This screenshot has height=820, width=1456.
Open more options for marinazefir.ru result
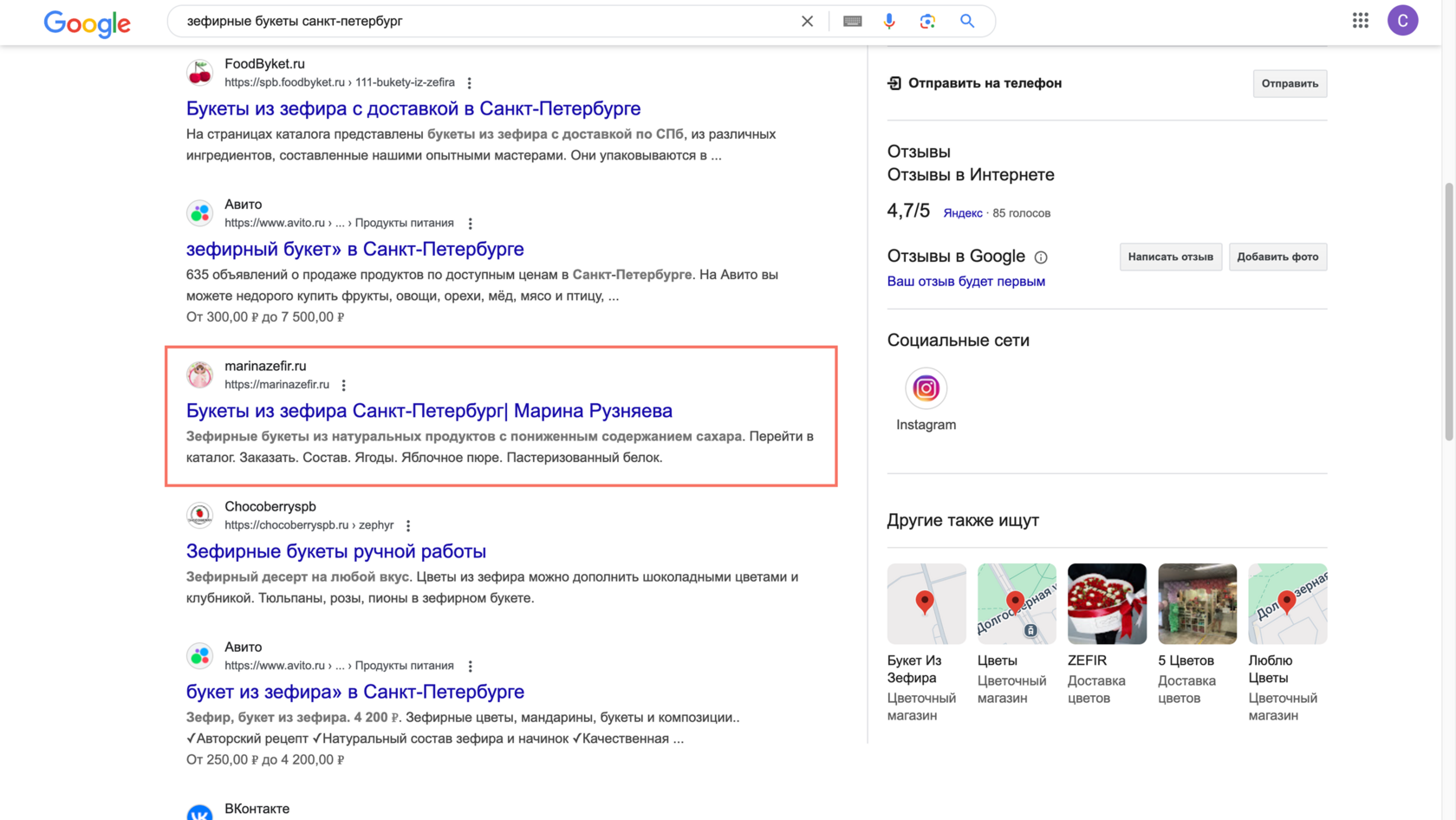344,385
